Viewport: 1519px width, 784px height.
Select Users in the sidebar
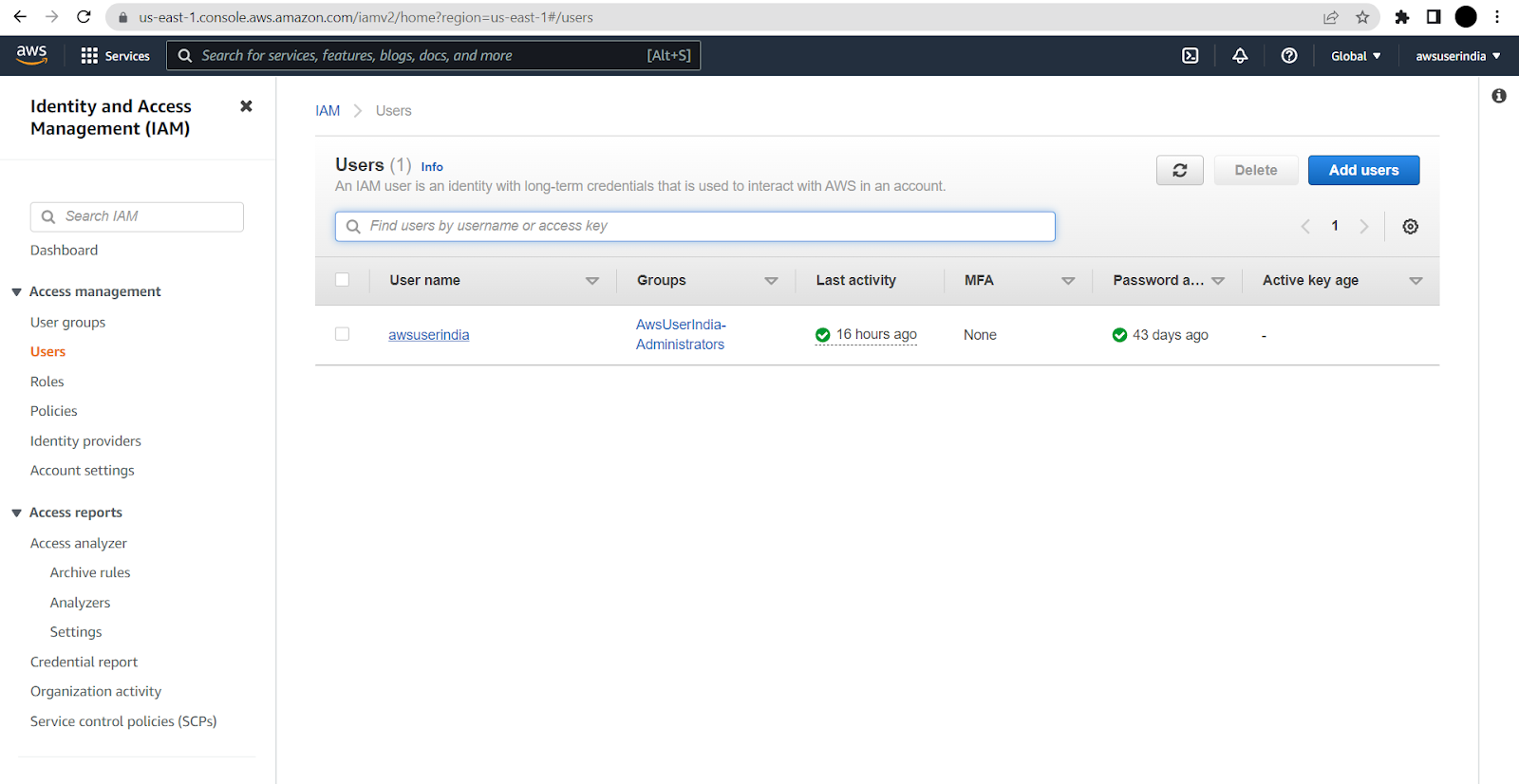[x=47, y=352]
